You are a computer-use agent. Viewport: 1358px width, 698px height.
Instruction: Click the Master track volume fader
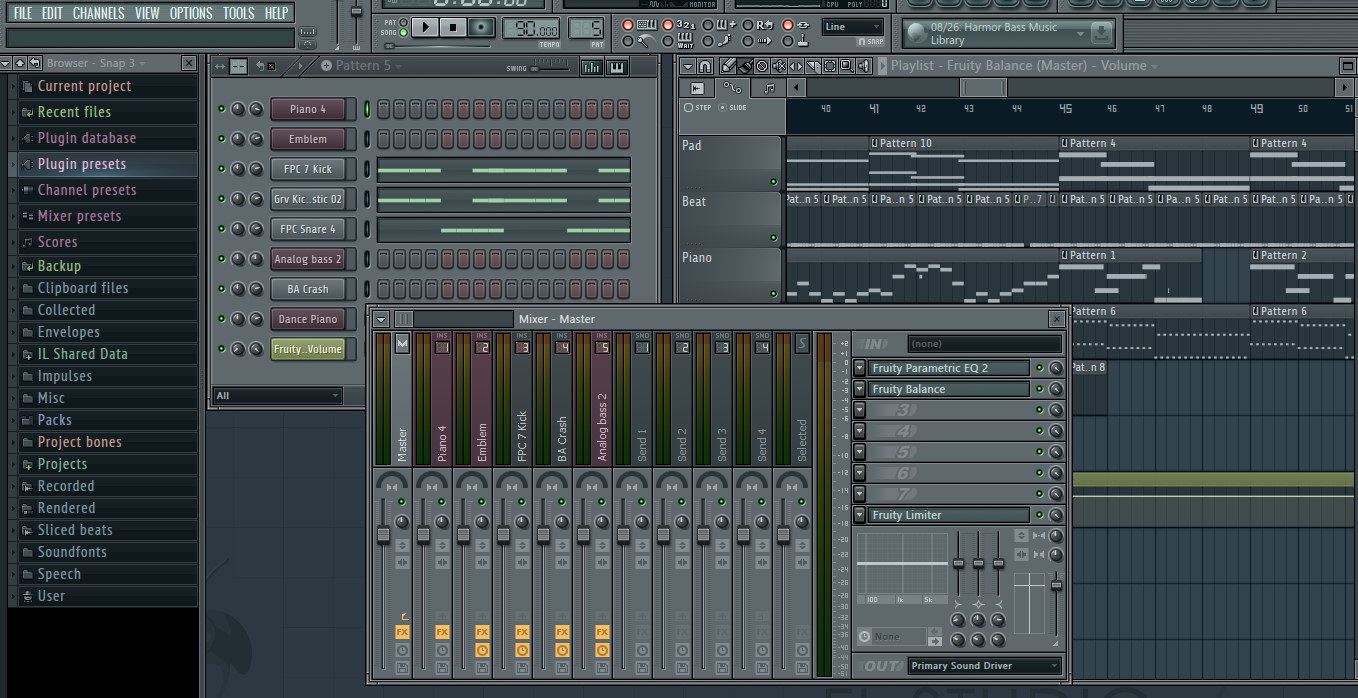tap(383, 535)
